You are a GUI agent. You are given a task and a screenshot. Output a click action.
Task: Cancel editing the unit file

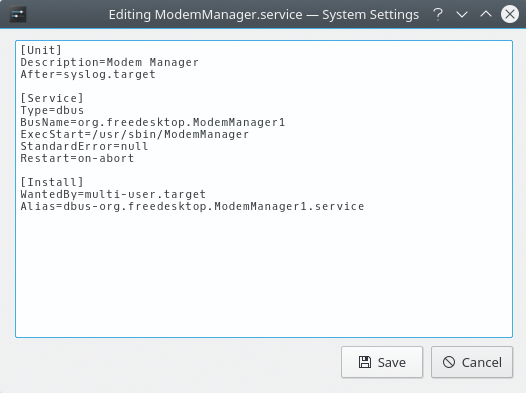pos(472,362)
